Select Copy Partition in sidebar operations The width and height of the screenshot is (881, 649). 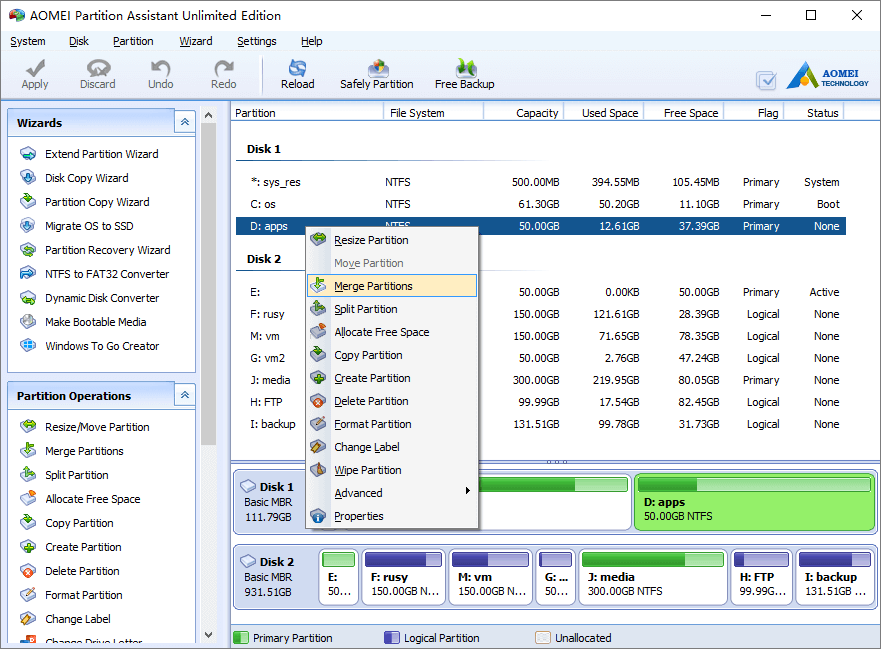pyautogui.click(x=79, y=523)
